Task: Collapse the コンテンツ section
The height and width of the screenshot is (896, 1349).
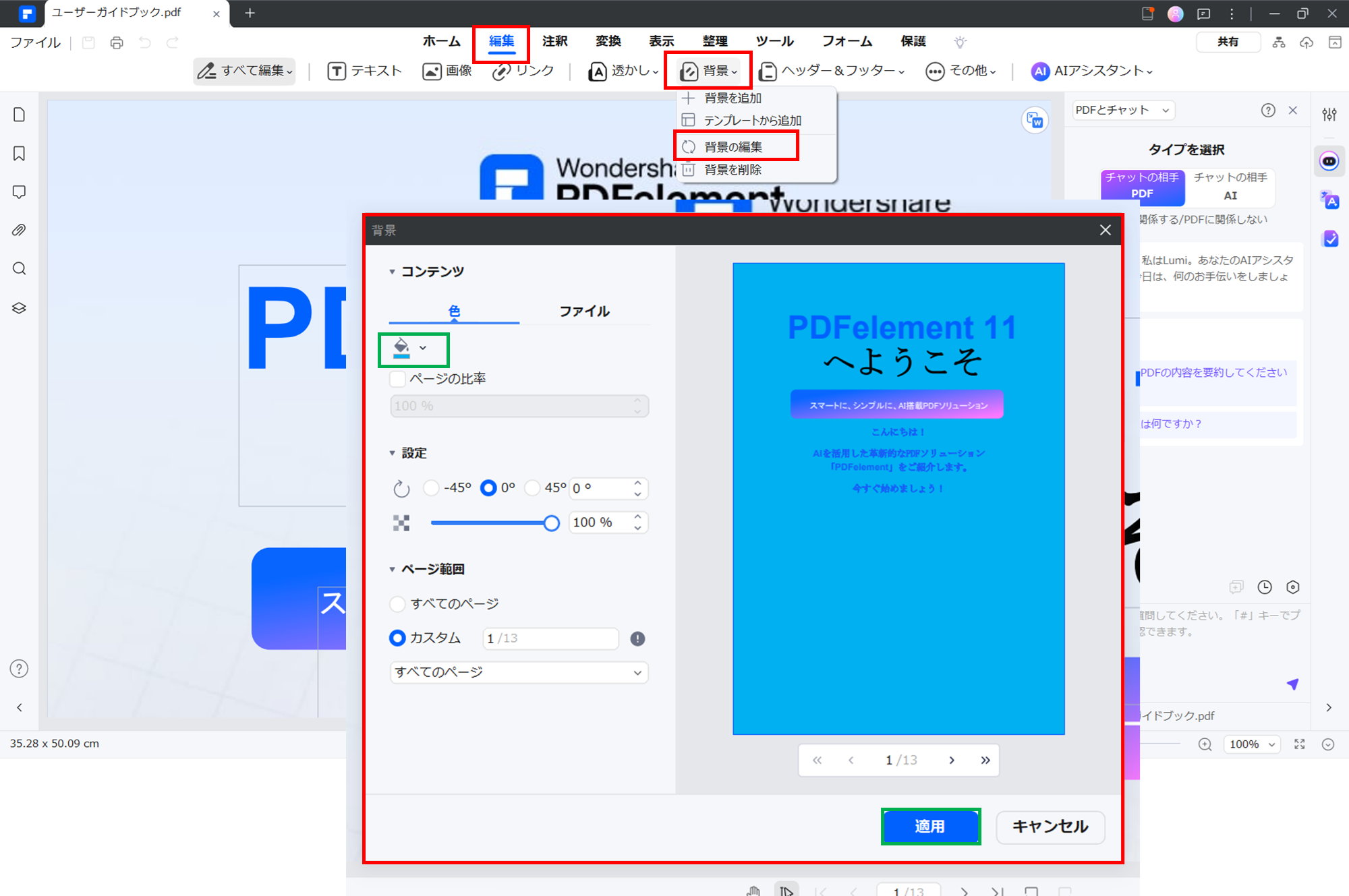Action: [392, 272]
